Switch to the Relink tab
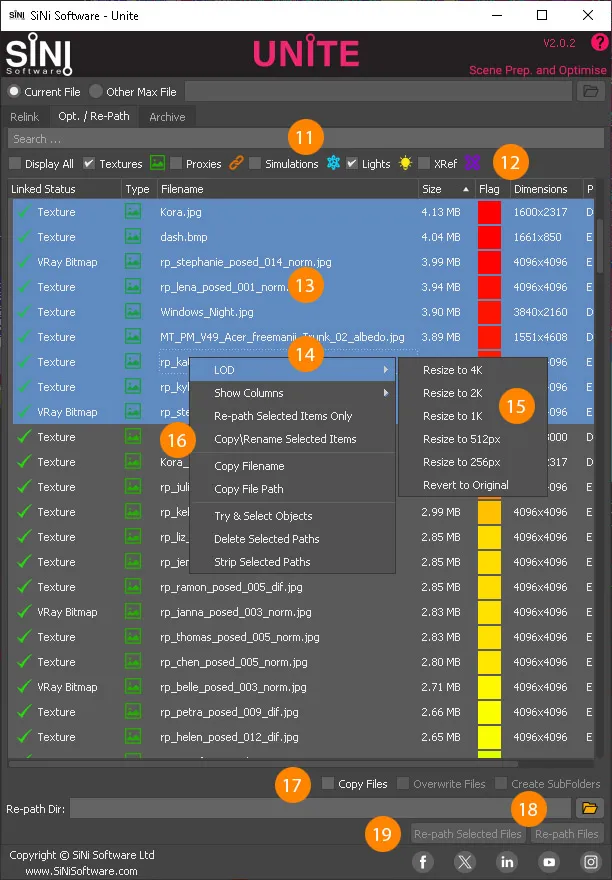 point(25,117)
